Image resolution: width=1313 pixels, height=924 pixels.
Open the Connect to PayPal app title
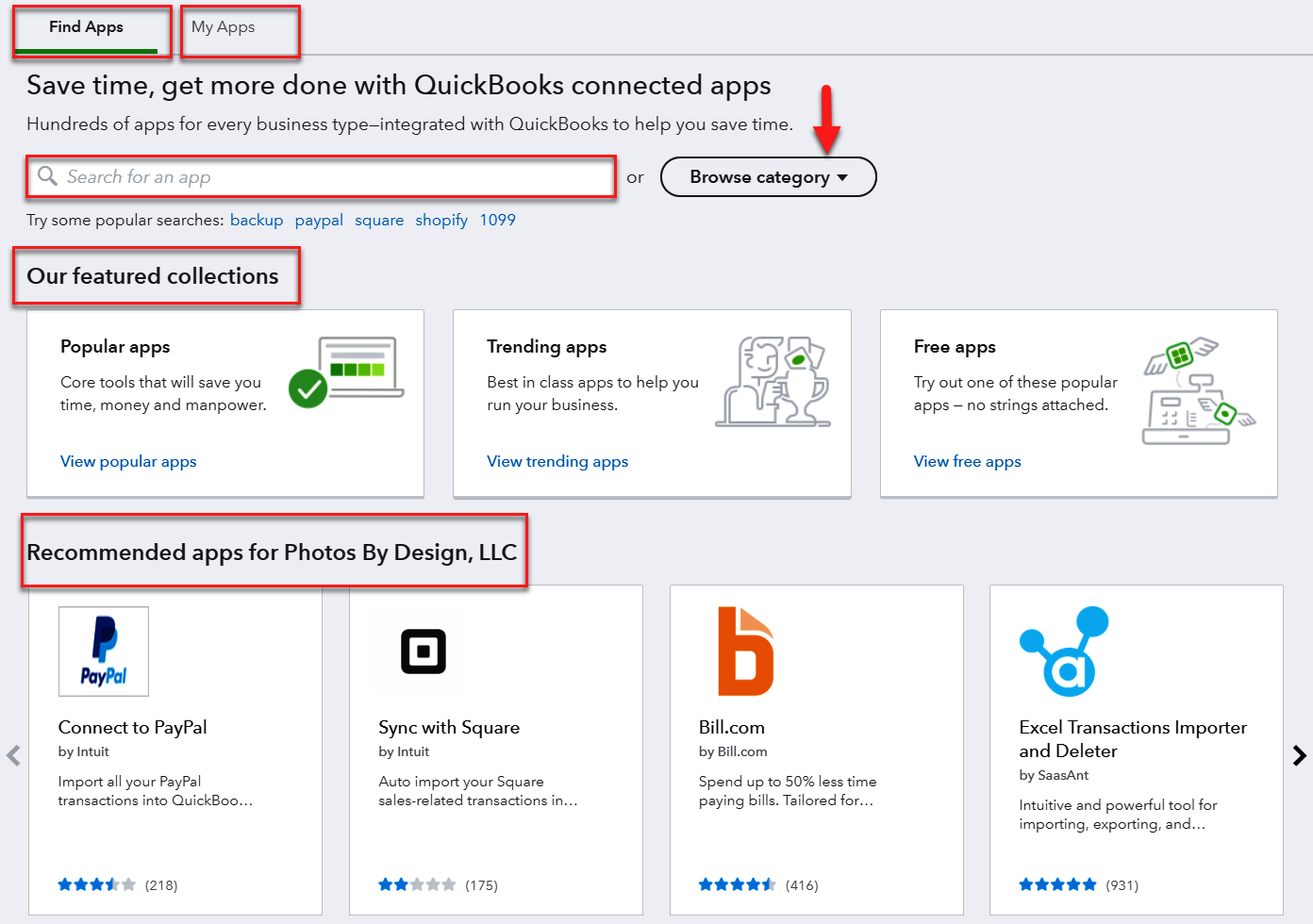133,727
